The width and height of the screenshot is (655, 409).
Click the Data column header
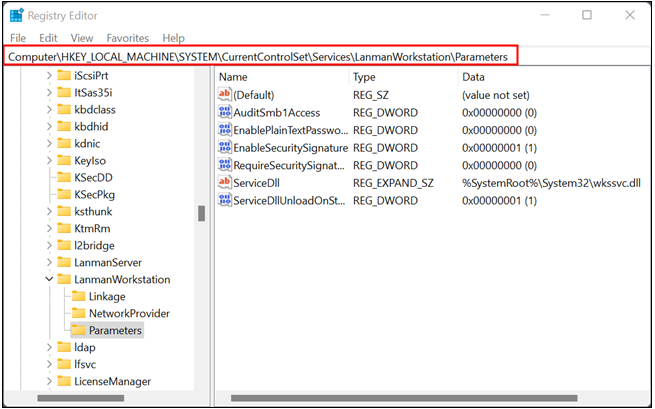coord(550,76)
